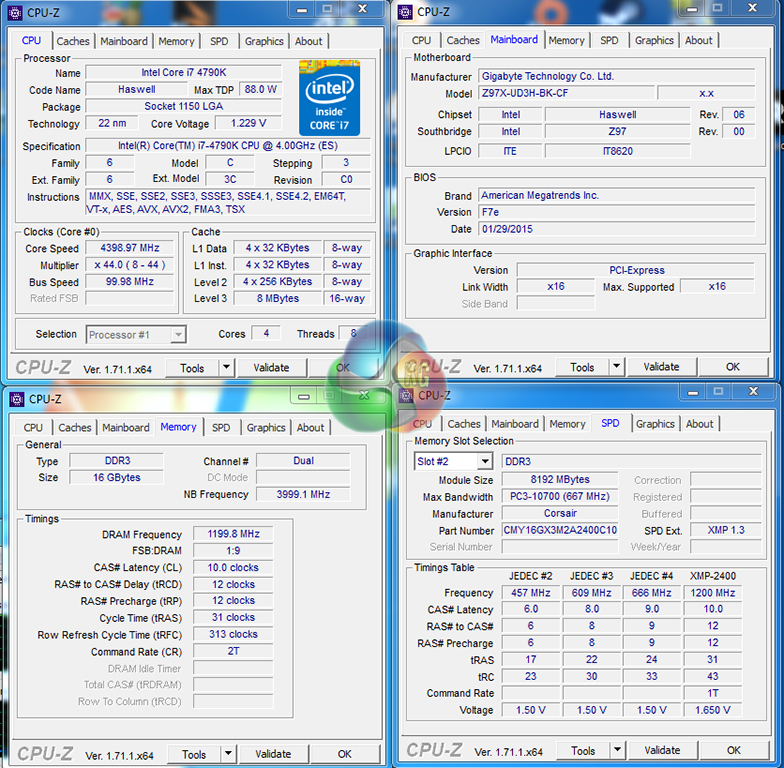Viewport: 784px width, 768px height.
Task: Select the CPU tab in the Memory window
Action: pyautogui.click(x=33, y=428)
